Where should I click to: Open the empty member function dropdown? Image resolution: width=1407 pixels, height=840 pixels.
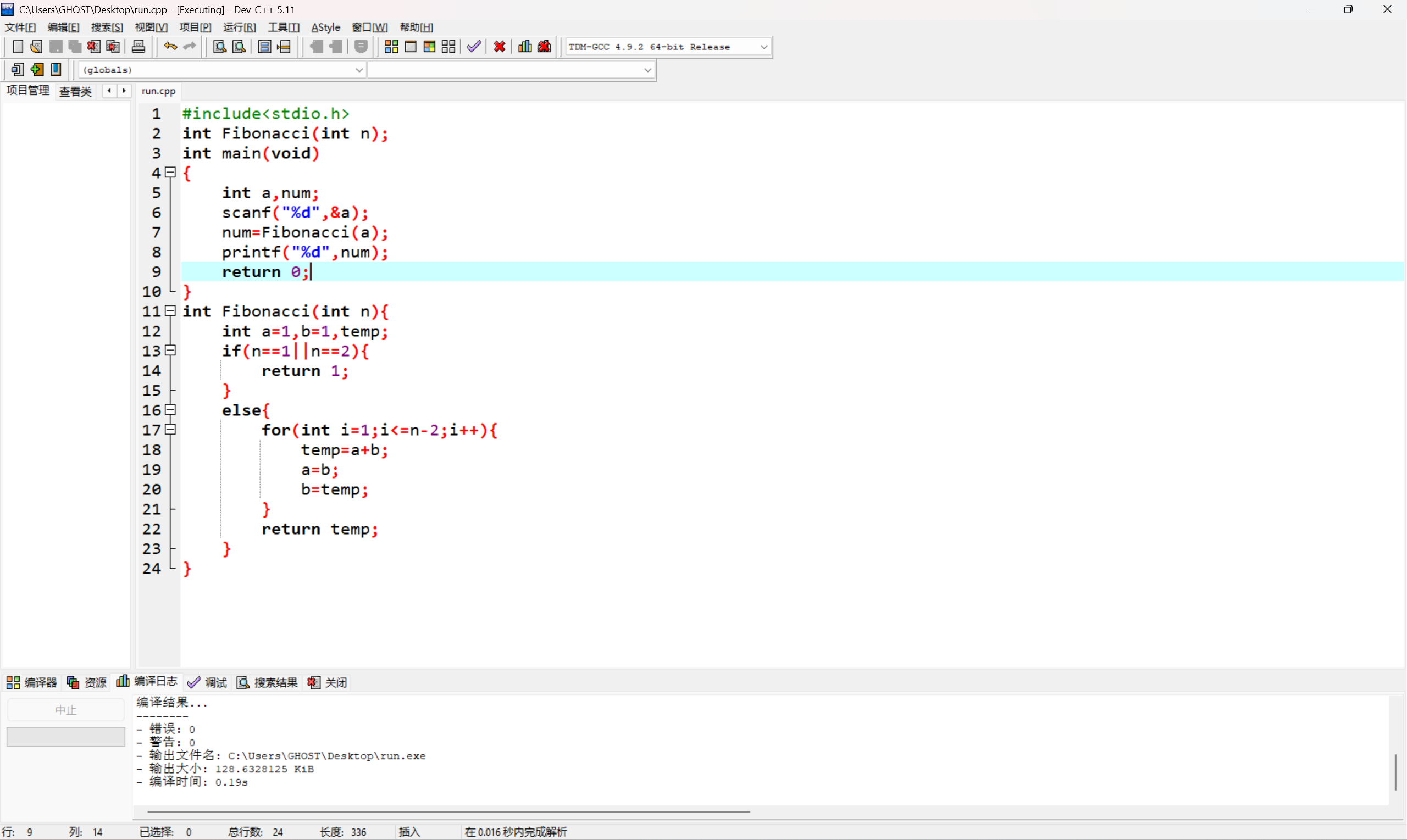tap(647, 70)
